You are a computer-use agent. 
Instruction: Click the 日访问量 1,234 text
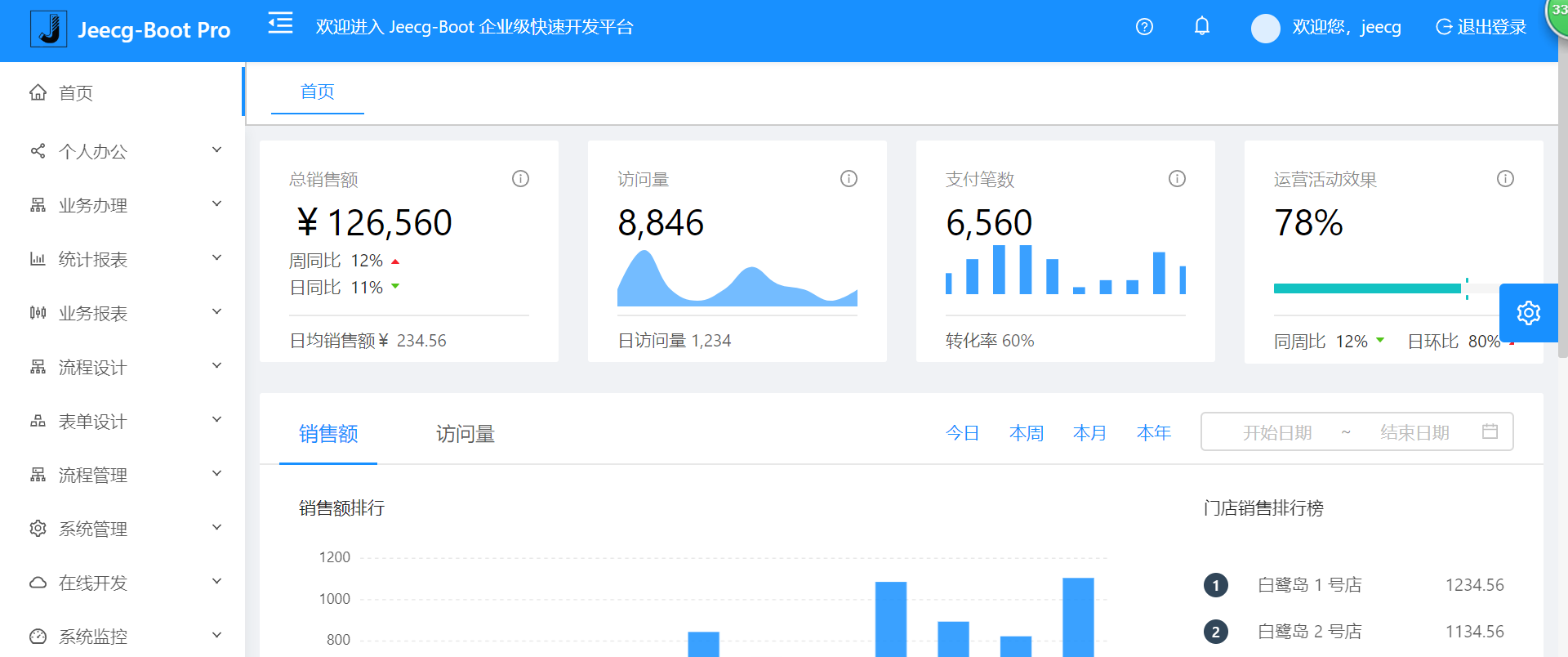(x=675, y=341)
